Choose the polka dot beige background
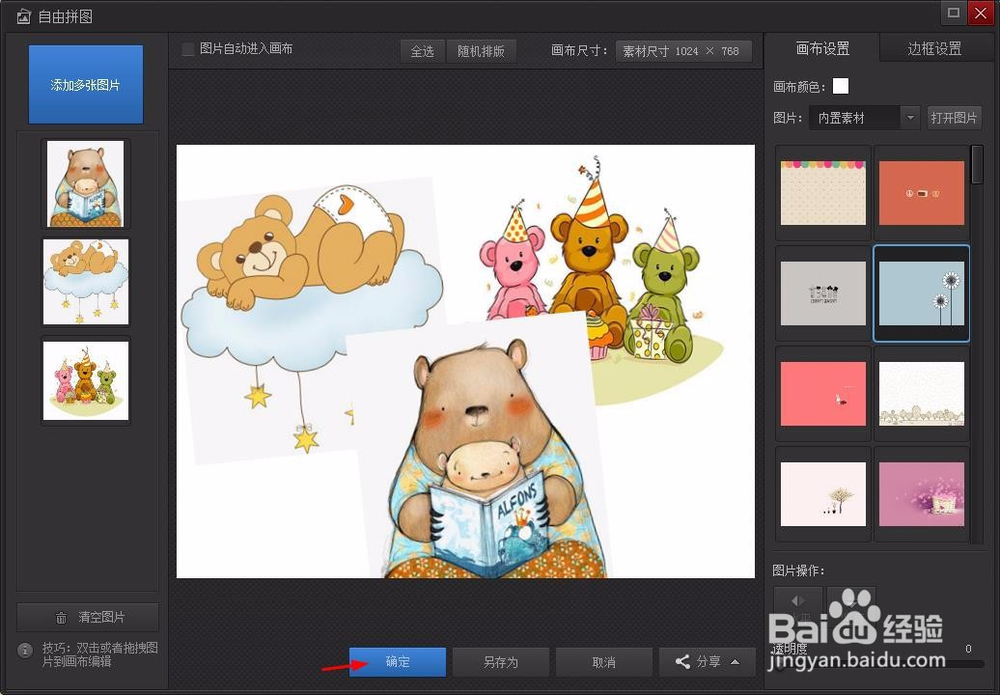The width and height of the screenshot is (1000, 695). (x=823, y=193)
